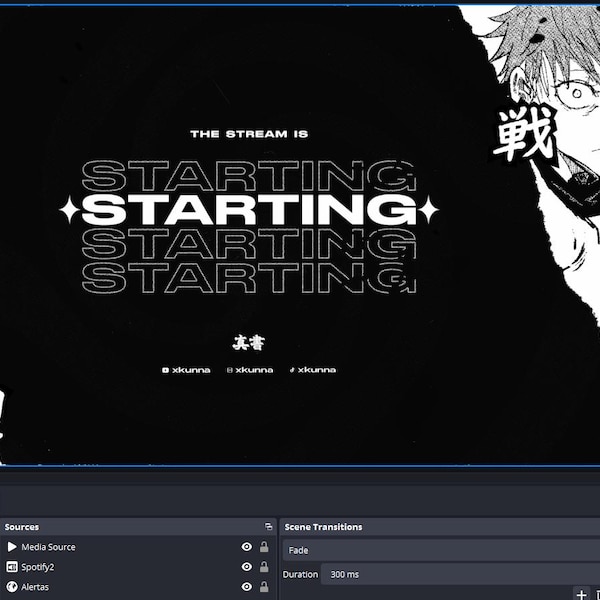Click the Duration 300 ms field
The width and height of the screenshot is (600, 600).
click(460, 574)
